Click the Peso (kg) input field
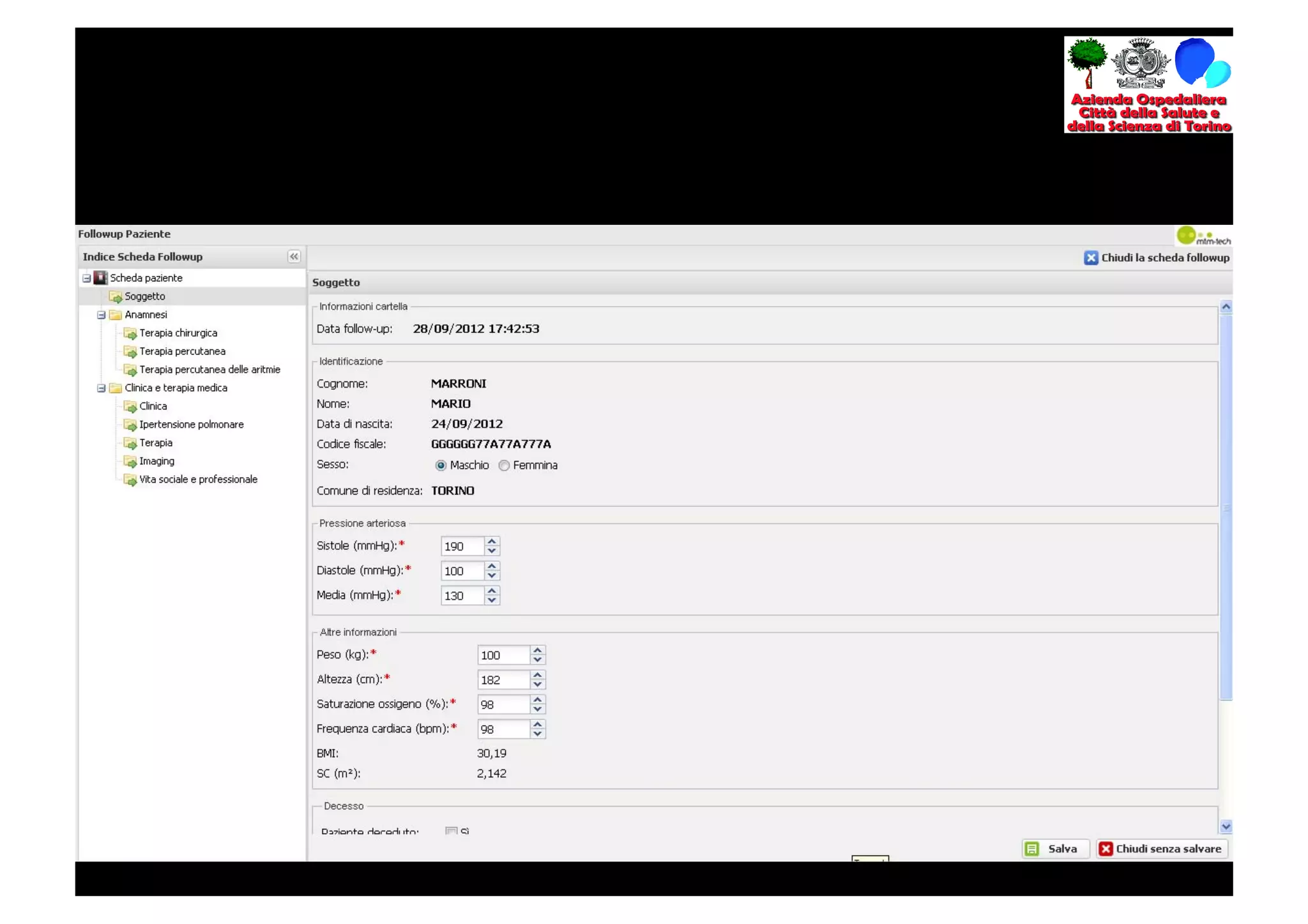The width and height of the screenshot is (1308, 924). coord(503,655)
